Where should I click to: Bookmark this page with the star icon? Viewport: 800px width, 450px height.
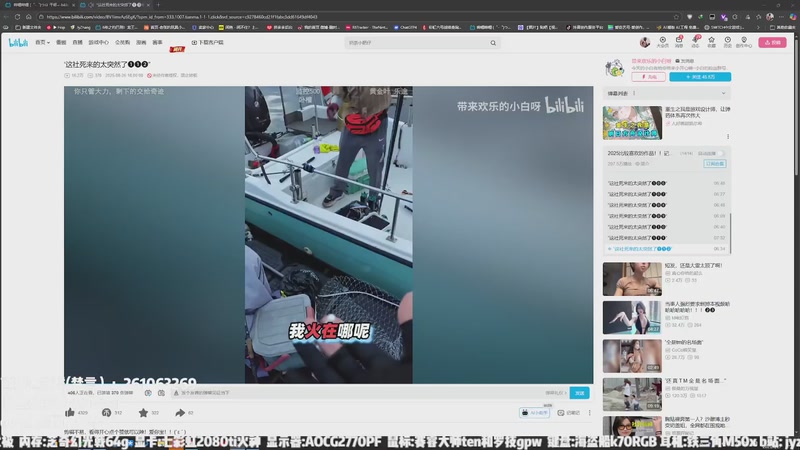[676, 17]
